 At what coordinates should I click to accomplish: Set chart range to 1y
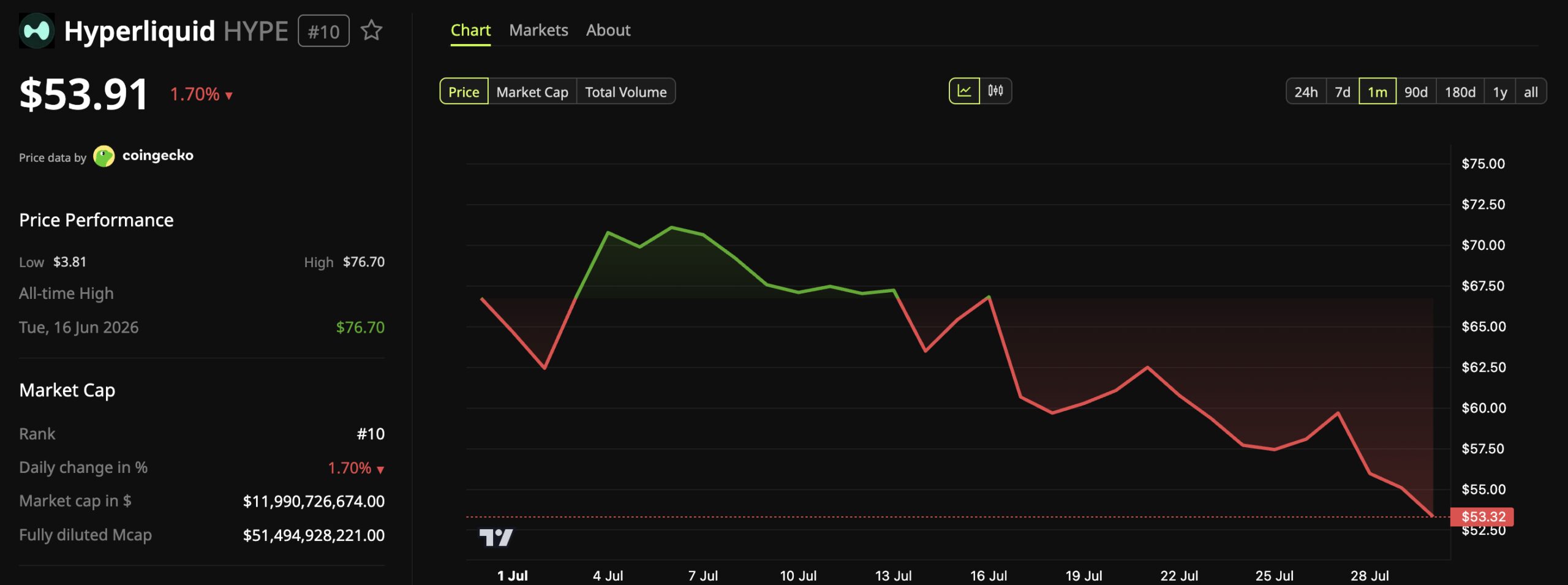click(x=1500, y=92)
